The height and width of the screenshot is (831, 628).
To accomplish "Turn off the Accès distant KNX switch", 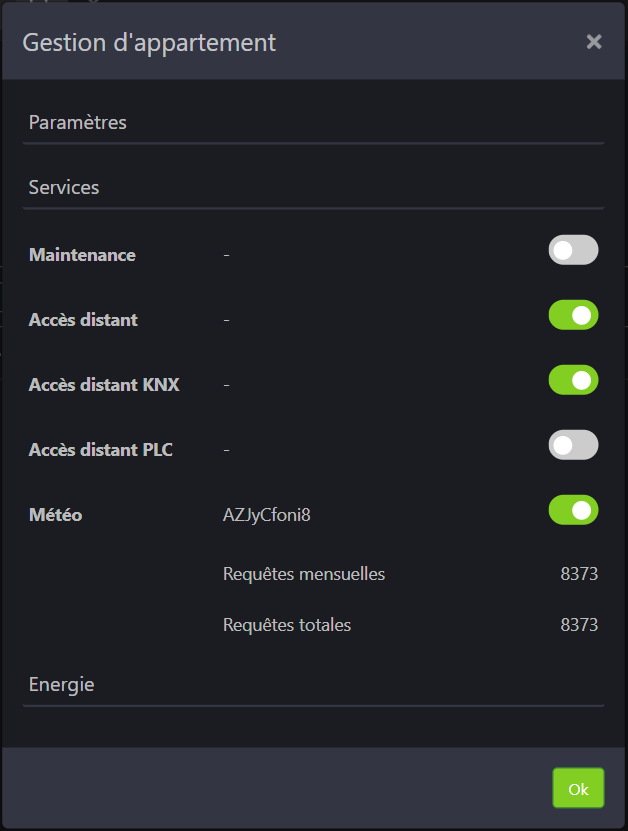I will [573, 380].
